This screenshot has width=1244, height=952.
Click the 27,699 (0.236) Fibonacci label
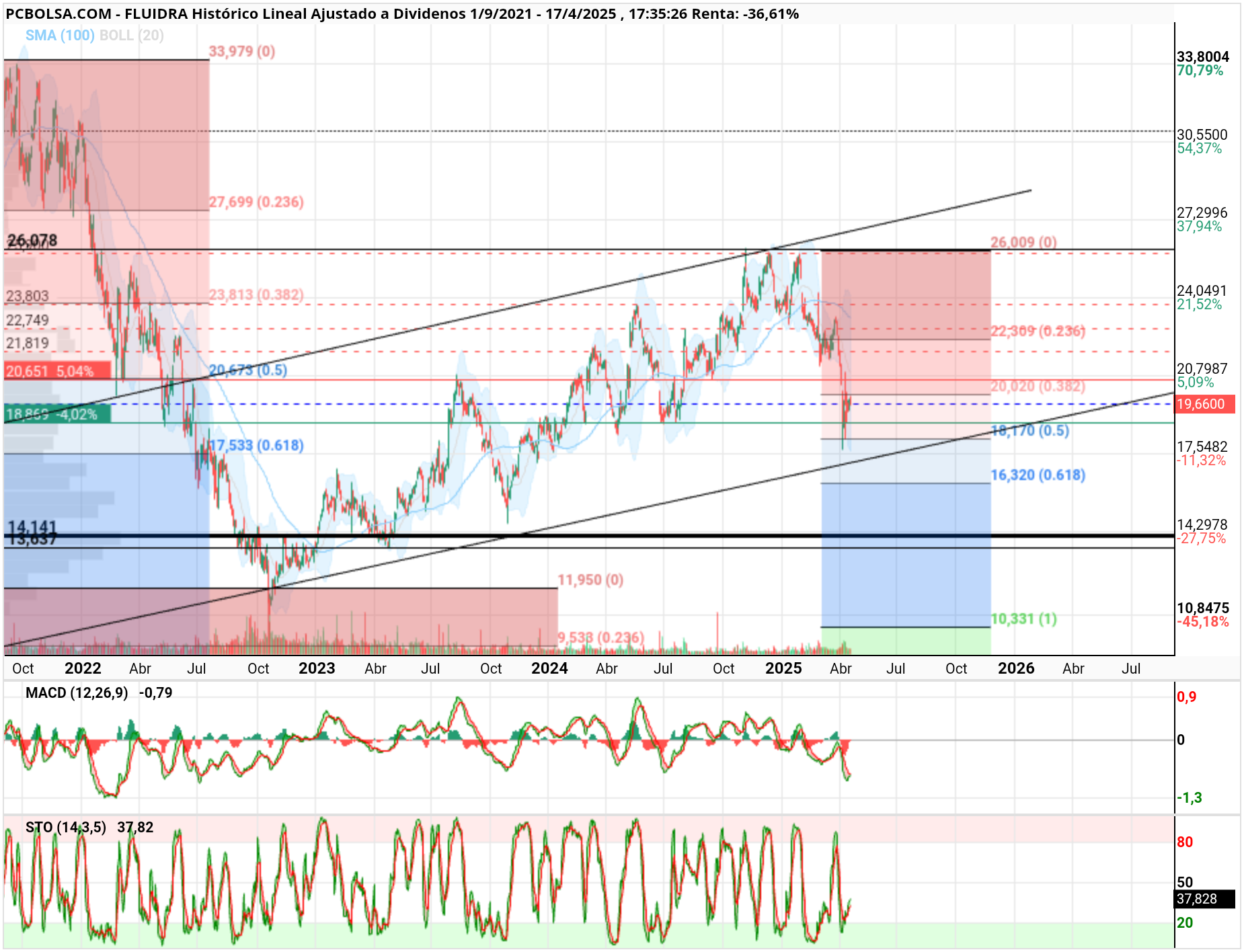[x=256, y=202]
